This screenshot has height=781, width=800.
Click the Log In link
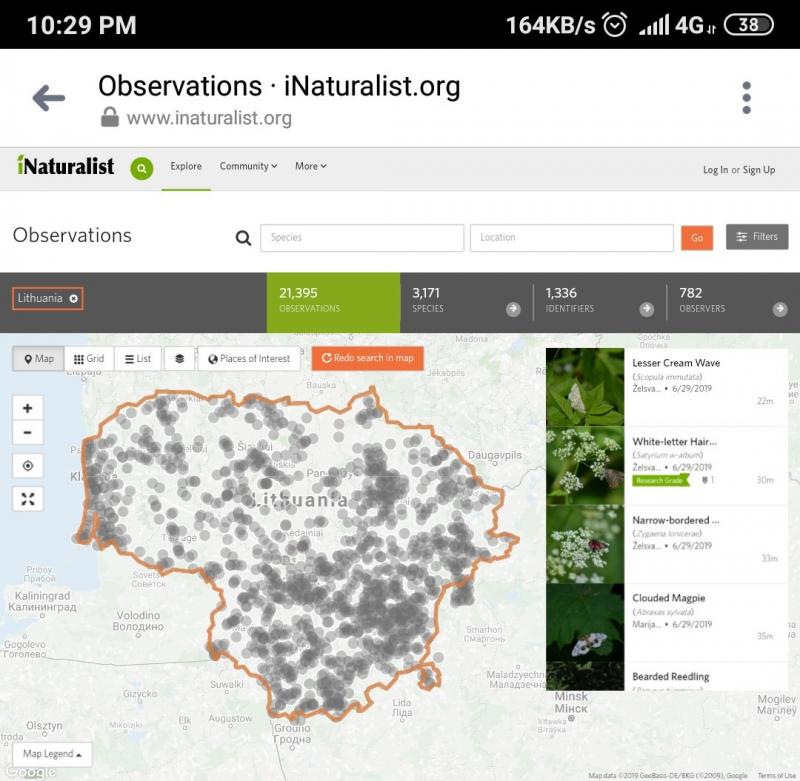(x=715, y=170)
